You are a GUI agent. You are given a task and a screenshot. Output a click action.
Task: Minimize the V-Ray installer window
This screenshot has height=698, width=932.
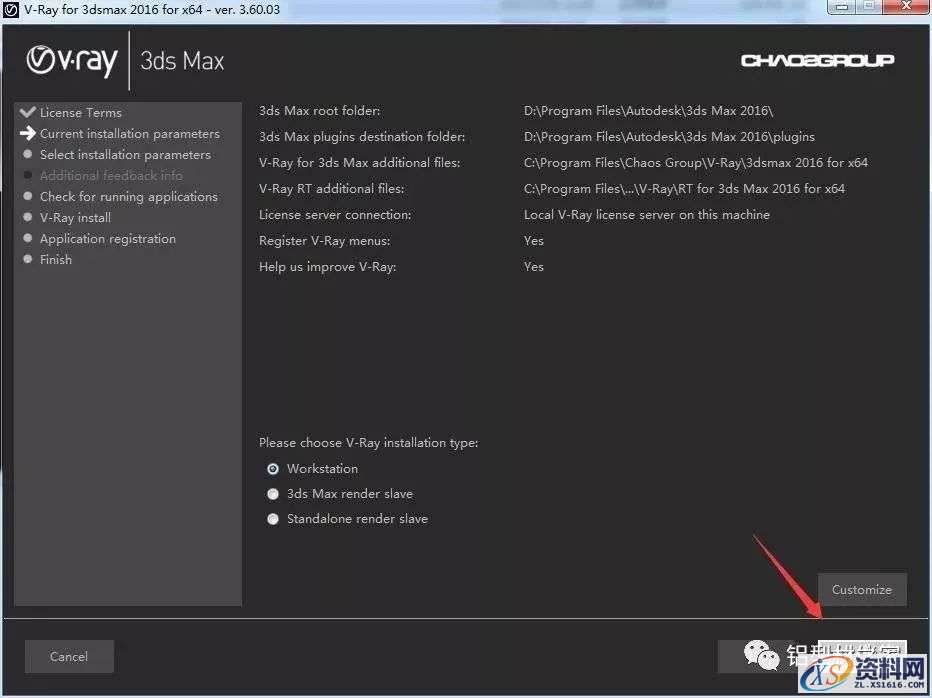[x=843, y=8]
